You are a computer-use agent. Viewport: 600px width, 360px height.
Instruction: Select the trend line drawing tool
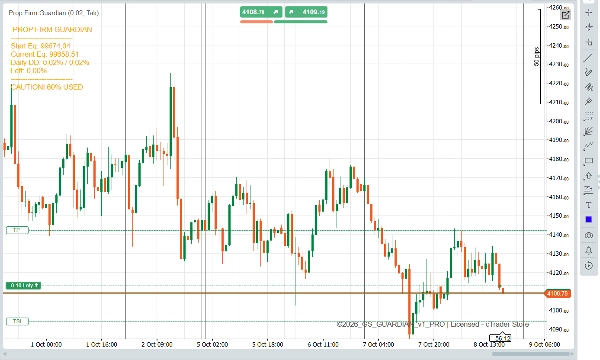point(589,58)
